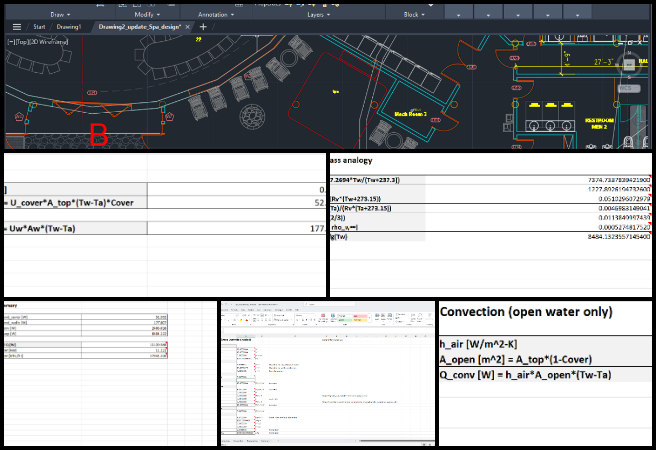Expand the Annotation ribbon panel
Screen dimensions: 656x450
(x=216, y=15)
